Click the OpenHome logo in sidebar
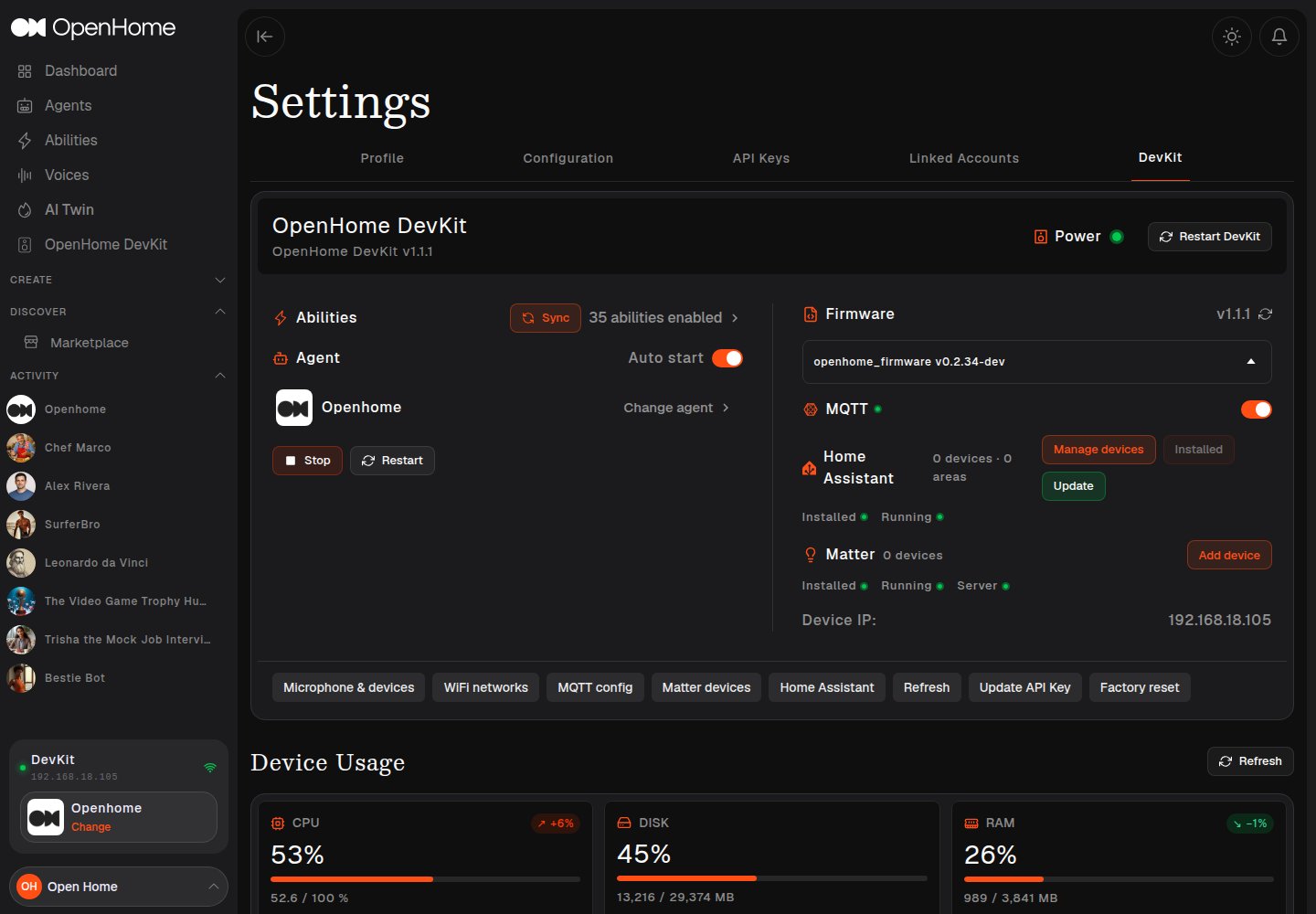 tap(92, 27)
